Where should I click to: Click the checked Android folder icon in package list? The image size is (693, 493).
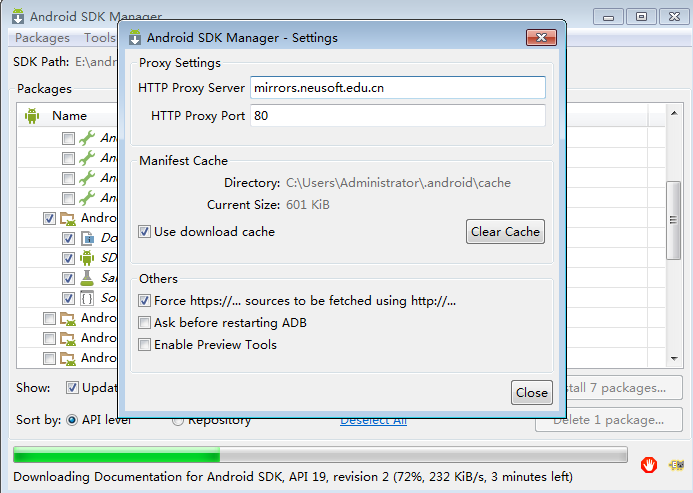(x=68, y=218)
